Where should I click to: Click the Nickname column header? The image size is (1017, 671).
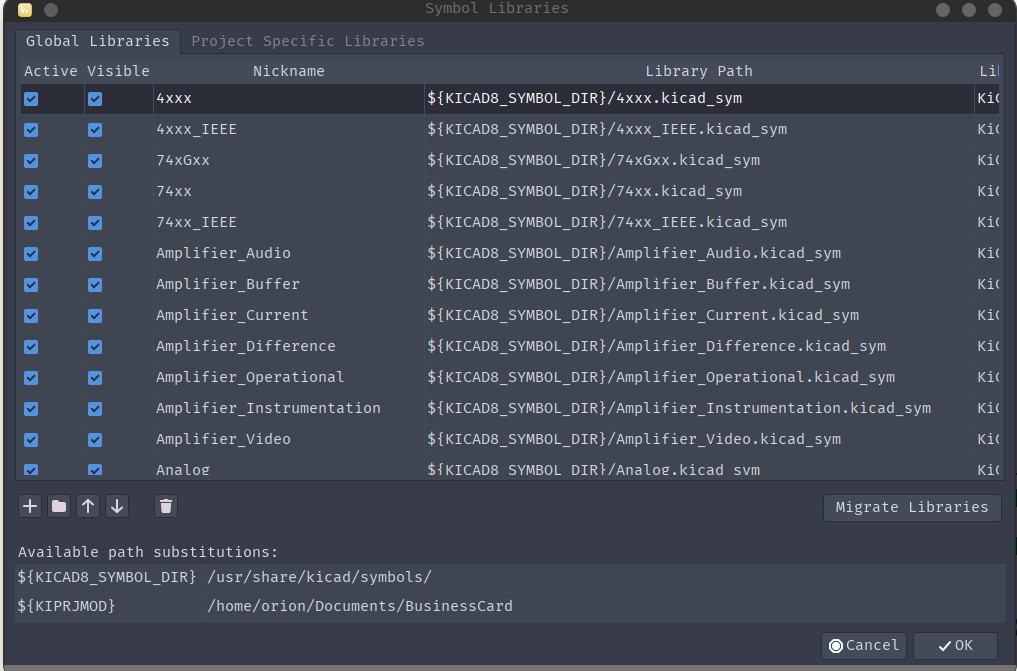288,71
